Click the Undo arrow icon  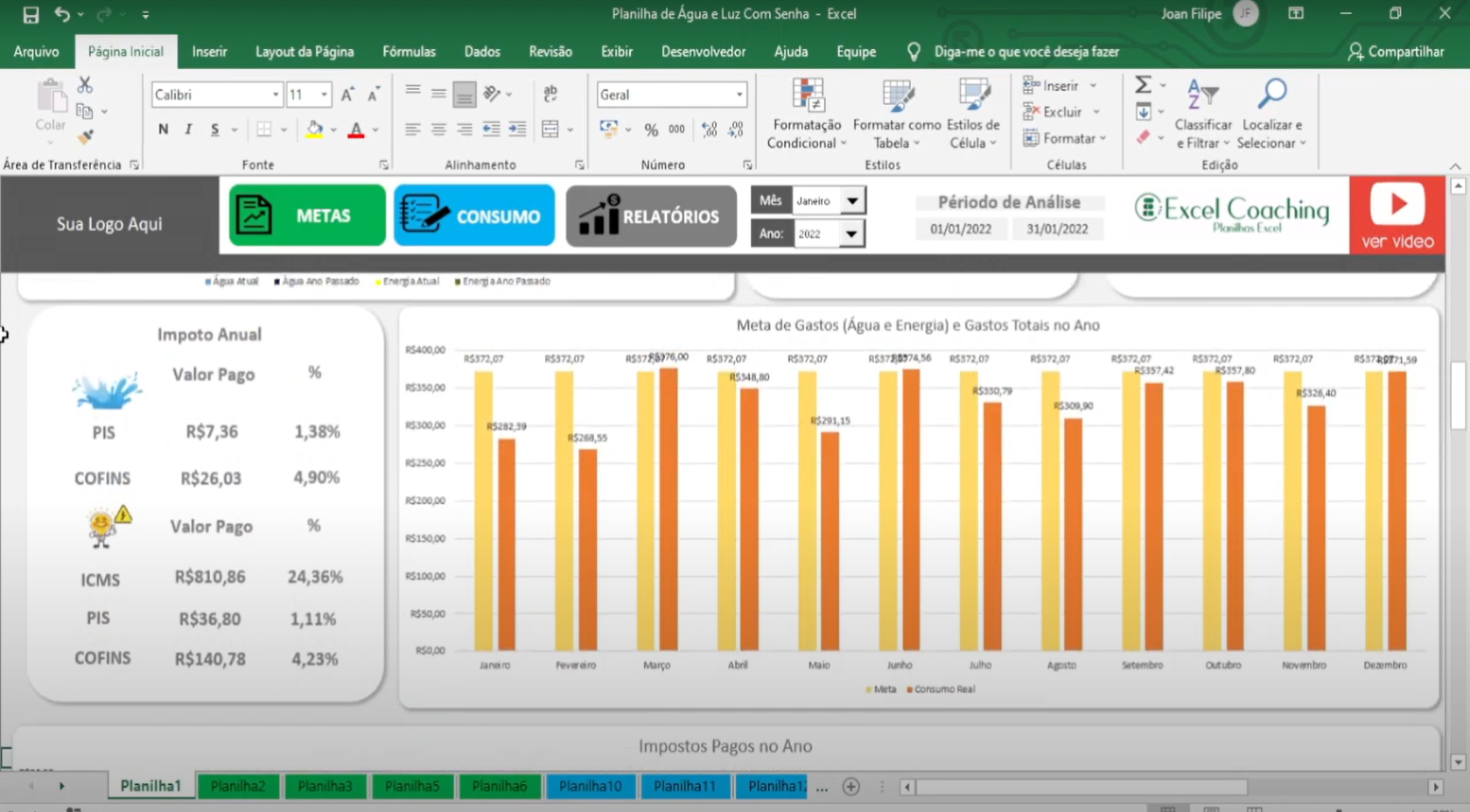point(61,14)
